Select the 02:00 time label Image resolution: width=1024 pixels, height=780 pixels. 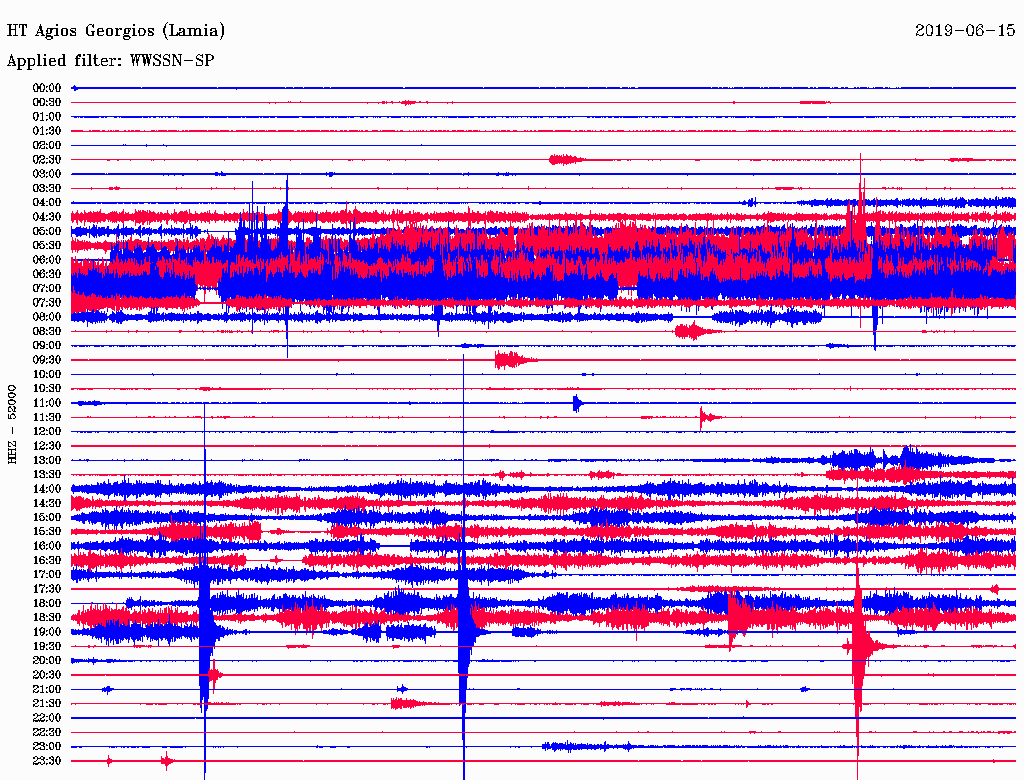47,146
